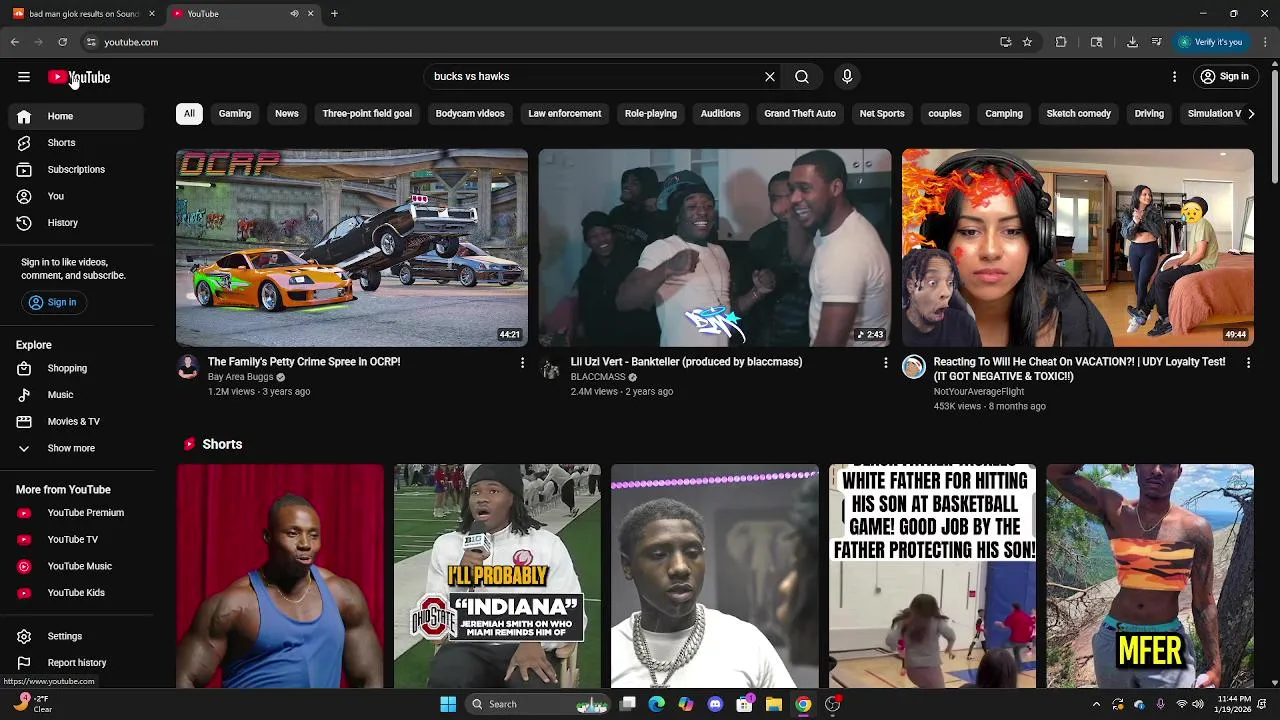Open options for The Family's Petty Crime Spree video

(x=522, y=363)
